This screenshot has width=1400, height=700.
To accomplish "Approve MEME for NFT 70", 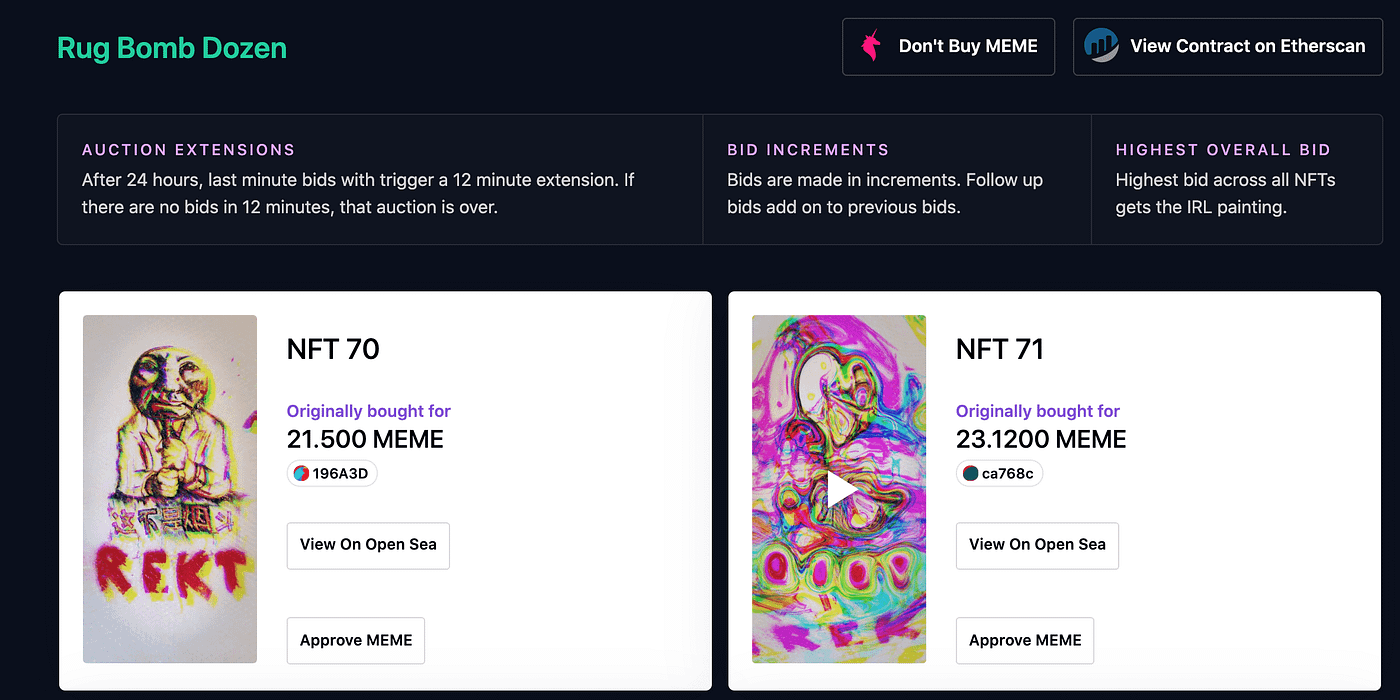I will [x=356, y=640].
